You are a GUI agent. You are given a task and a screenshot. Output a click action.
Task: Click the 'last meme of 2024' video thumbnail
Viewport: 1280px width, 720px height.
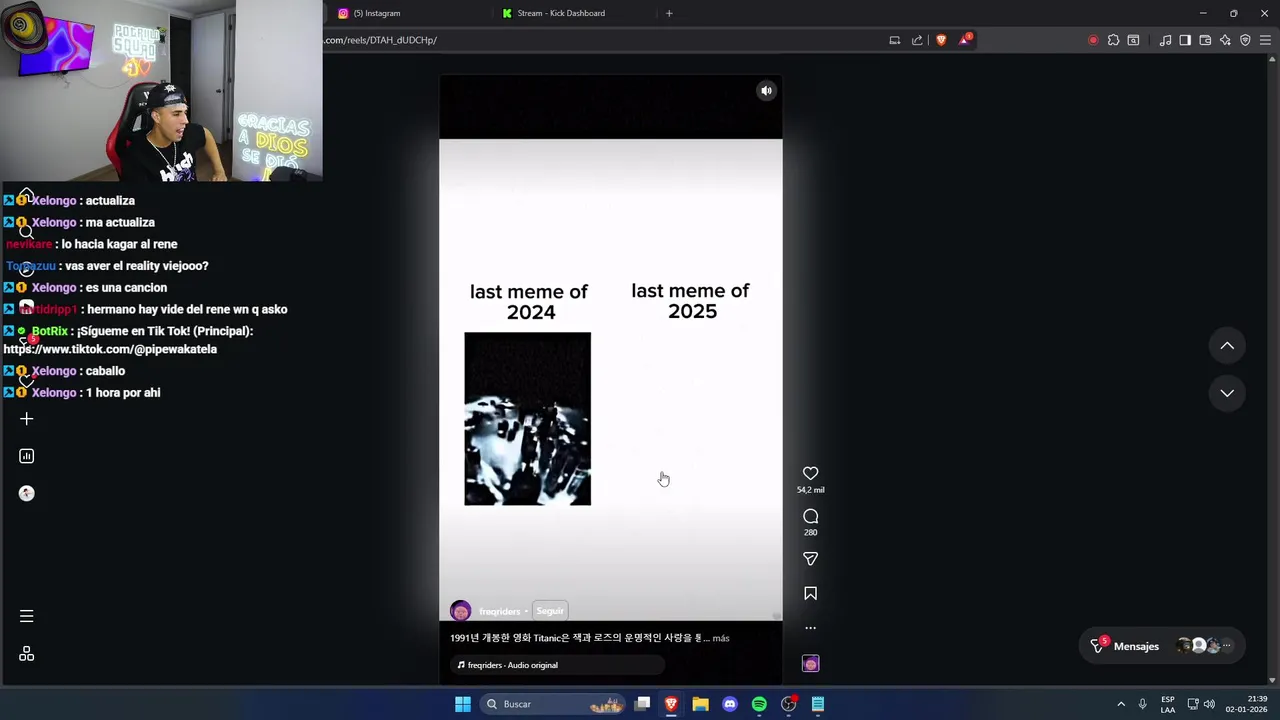click(527, 419)
